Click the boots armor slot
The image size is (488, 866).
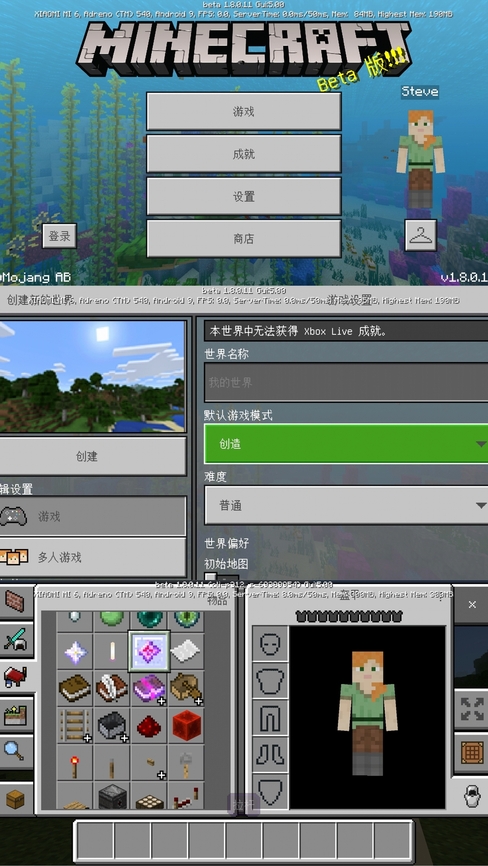[x=270, y=755]
